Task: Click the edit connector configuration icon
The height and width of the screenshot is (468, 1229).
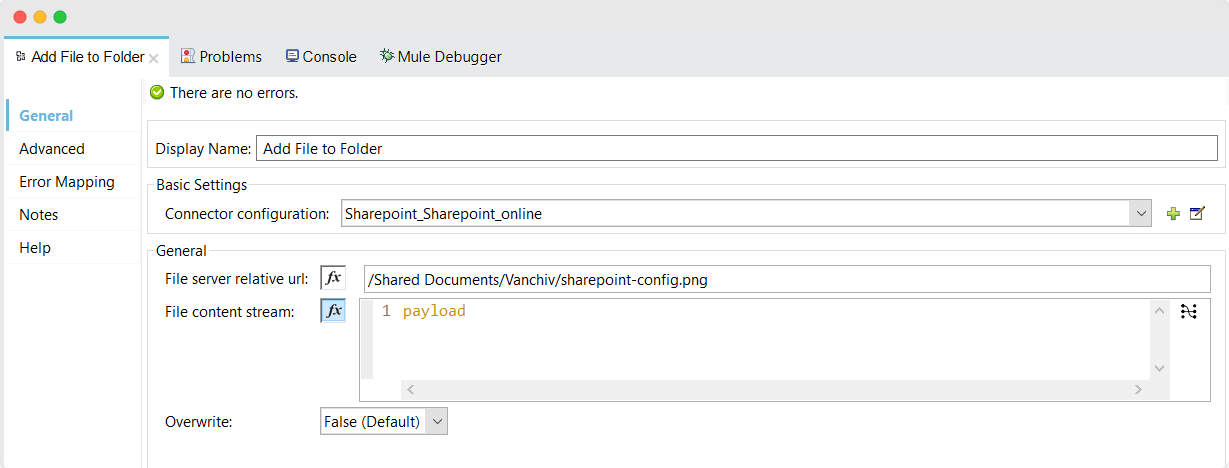Action: click(1197, 213)
